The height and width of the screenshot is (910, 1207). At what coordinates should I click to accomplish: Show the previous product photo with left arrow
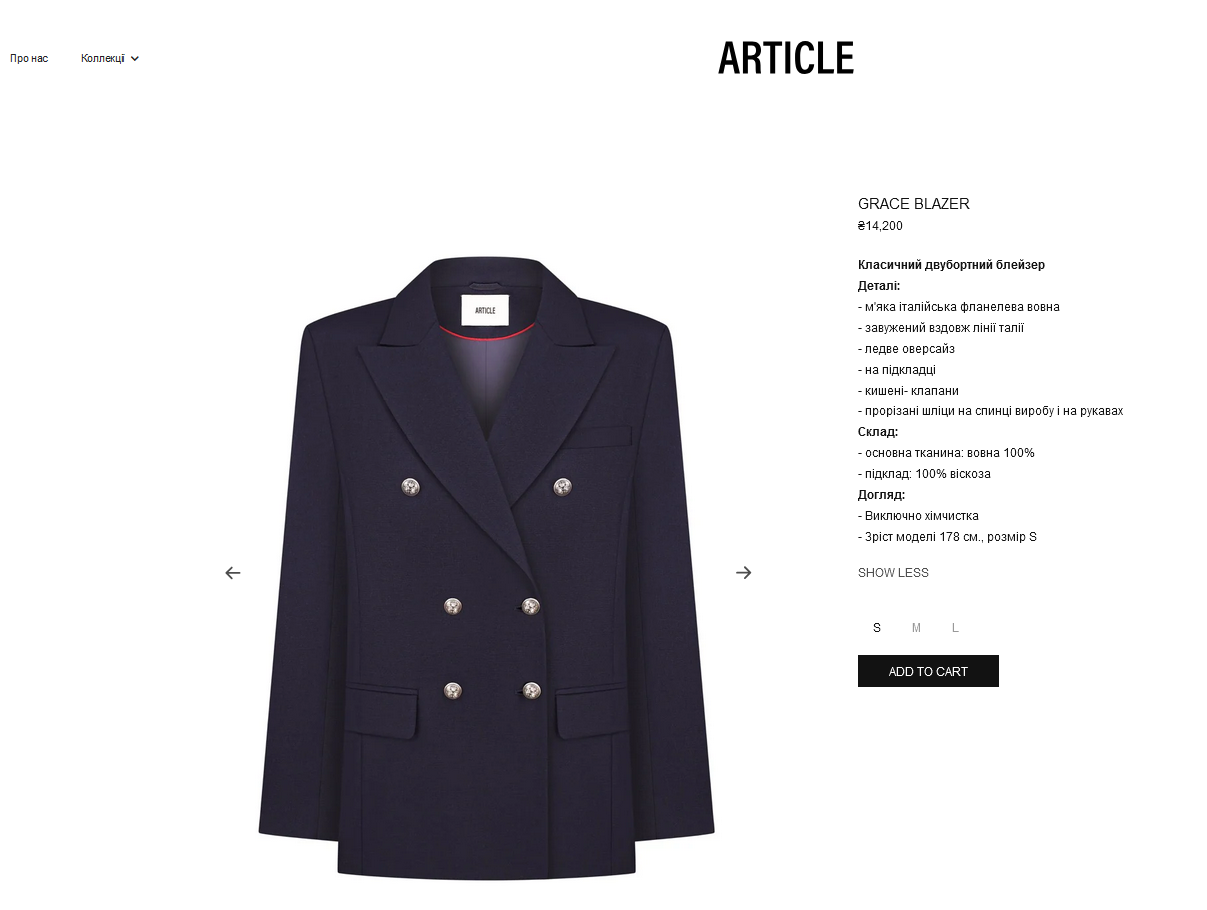coord(233,573)
